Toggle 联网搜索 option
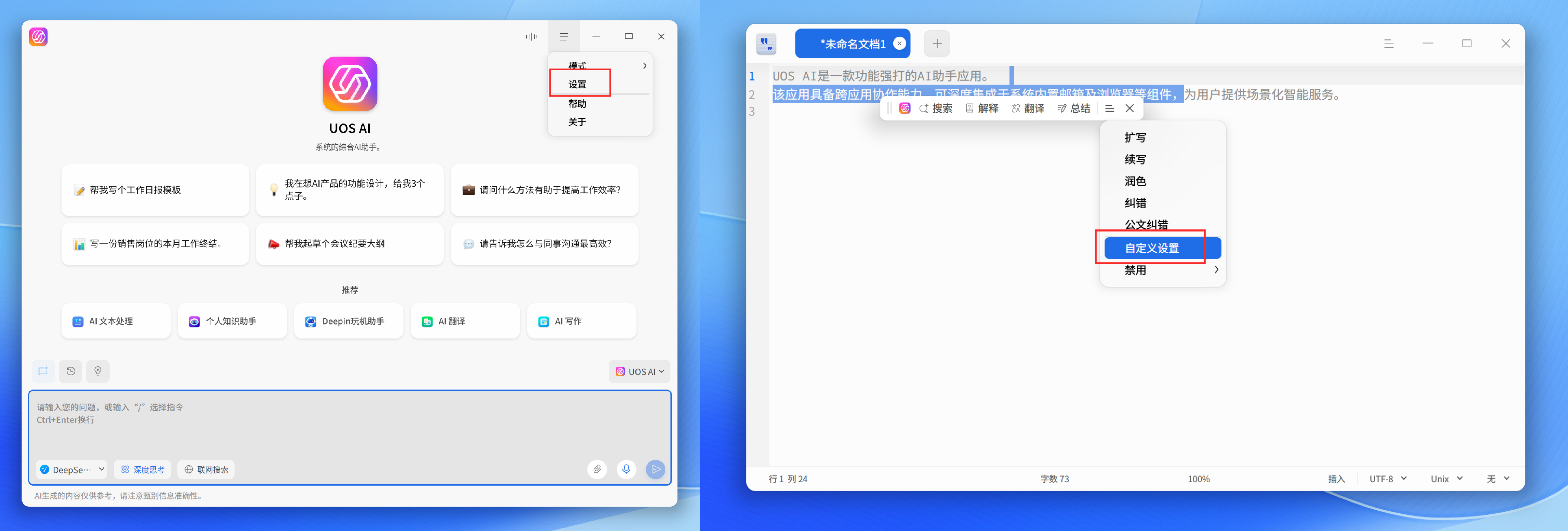Viewport: 1568px width, 531px height. coord(206,469)
